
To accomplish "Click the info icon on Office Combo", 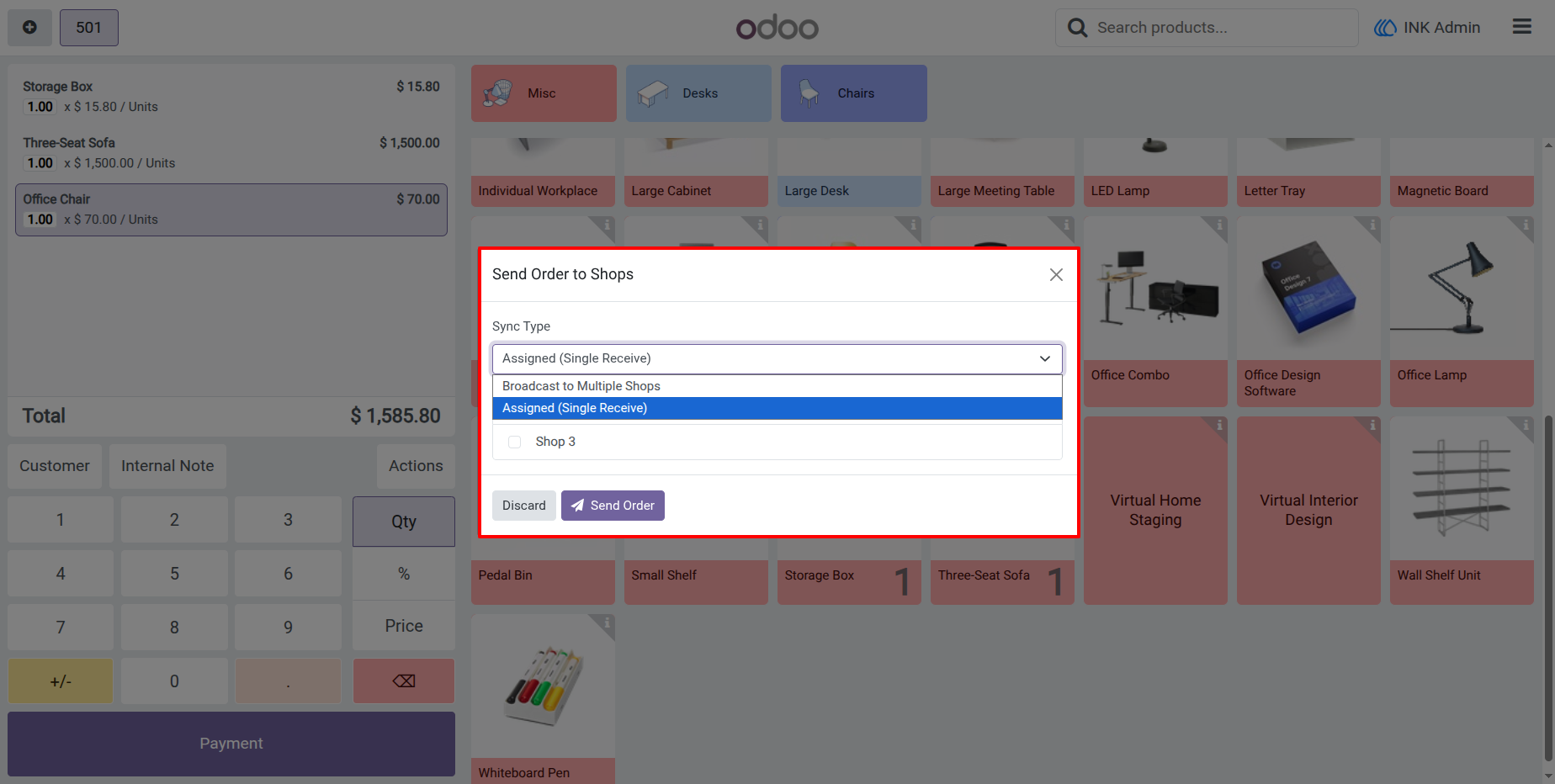I will [1218, 225].
